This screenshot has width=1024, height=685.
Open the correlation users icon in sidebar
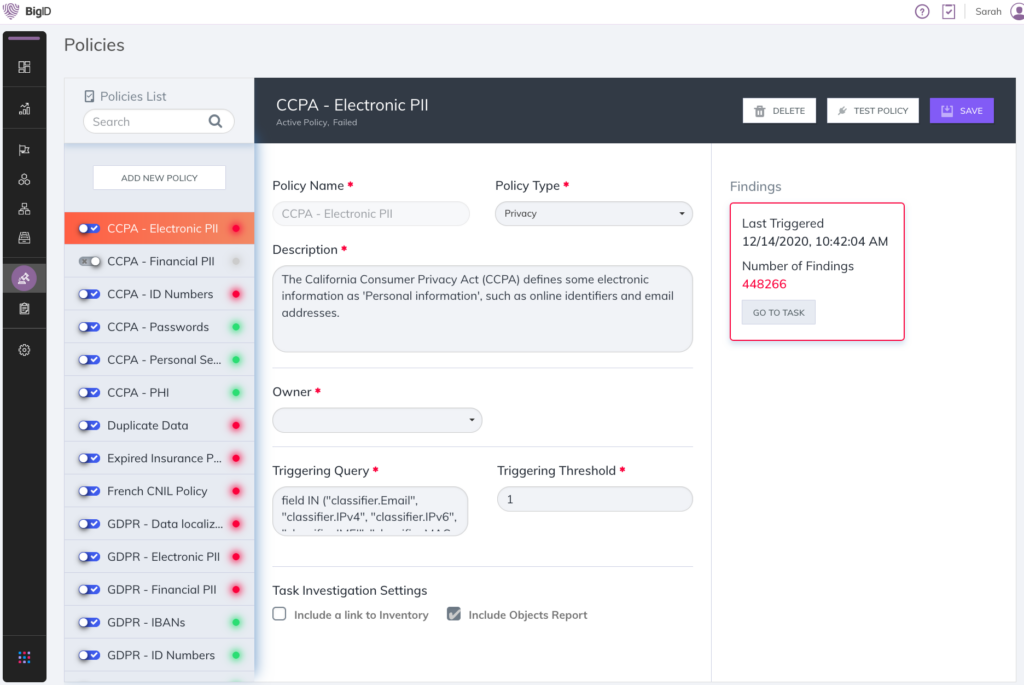(x=24, y=178)
